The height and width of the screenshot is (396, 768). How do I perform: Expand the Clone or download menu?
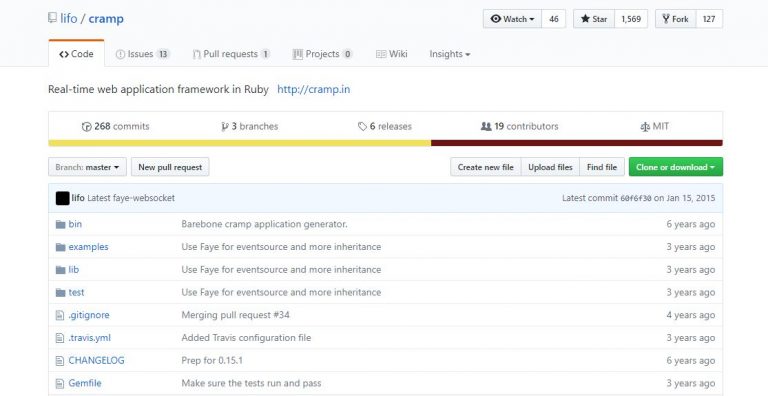tap(675, 167)
